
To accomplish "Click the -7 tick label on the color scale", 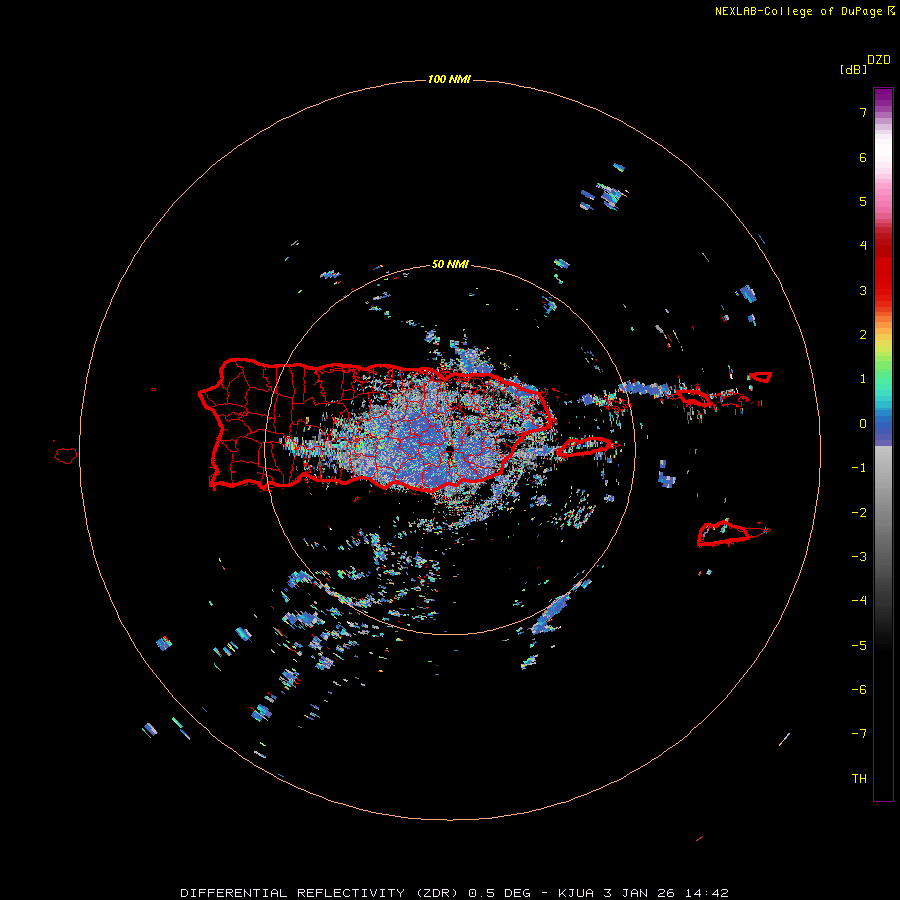I will pyautogui.click(x=859, y=734).
